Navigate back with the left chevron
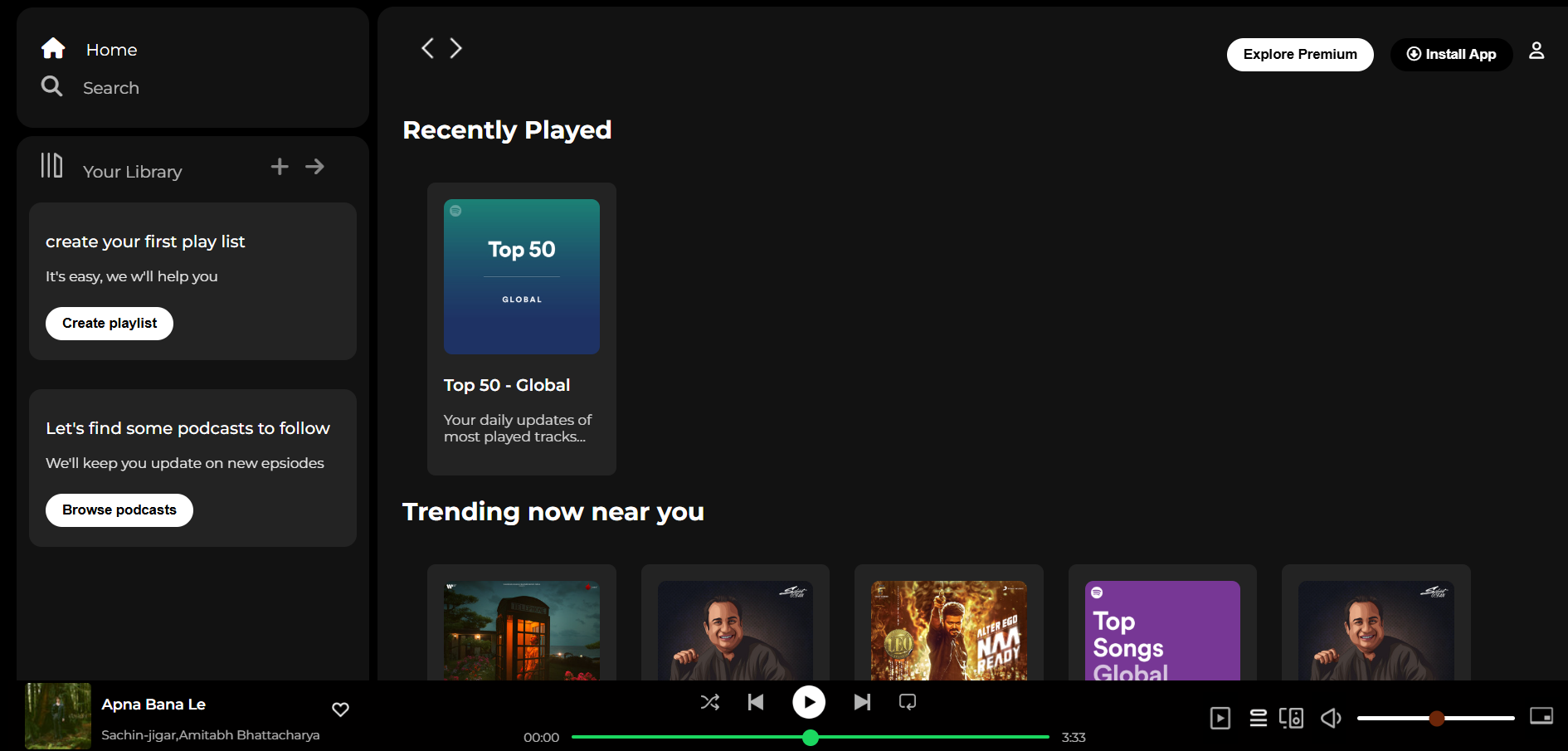The height and width of the screenshot is (751, 1568). [427, 48]
